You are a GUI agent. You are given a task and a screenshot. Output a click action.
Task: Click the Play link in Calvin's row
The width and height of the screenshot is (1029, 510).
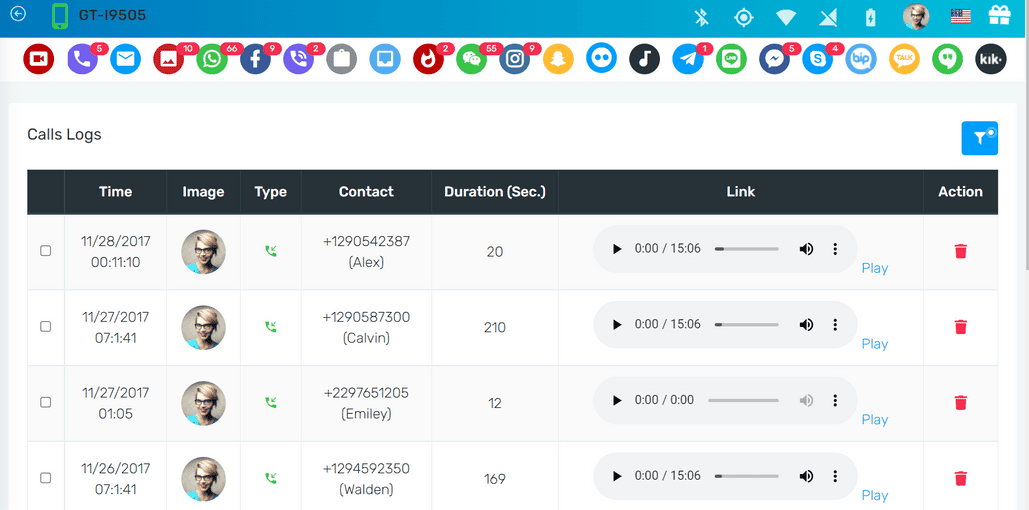(x=875, y=343)
